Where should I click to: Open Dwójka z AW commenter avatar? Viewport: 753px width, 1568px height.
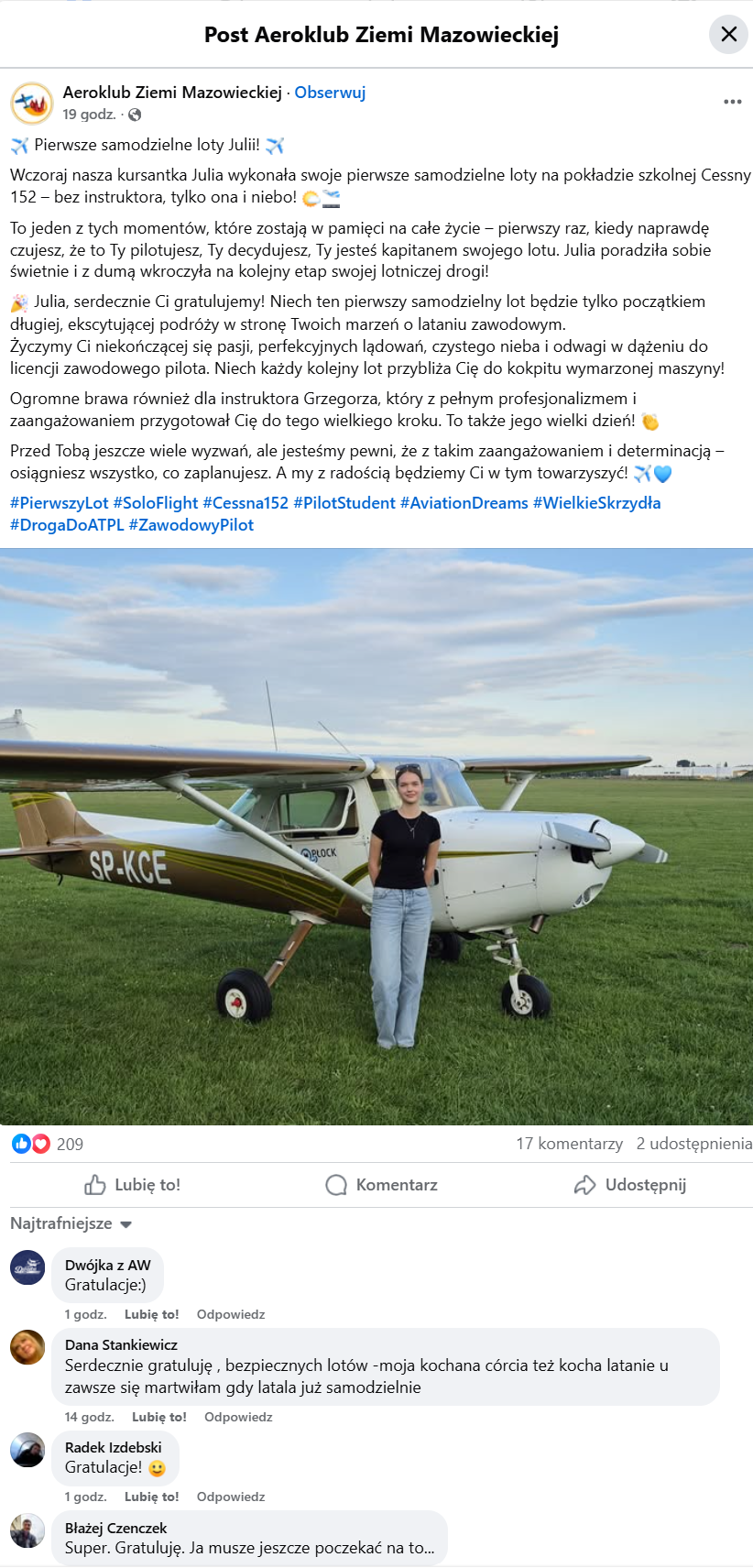tap(27, 1267)
